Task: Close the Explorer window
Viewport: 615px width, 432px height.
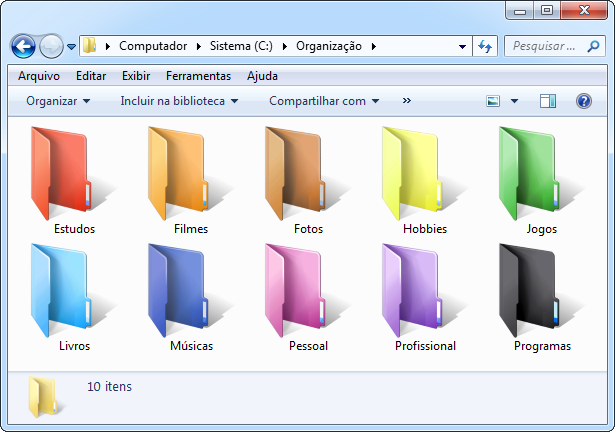Action: point(584,11)
